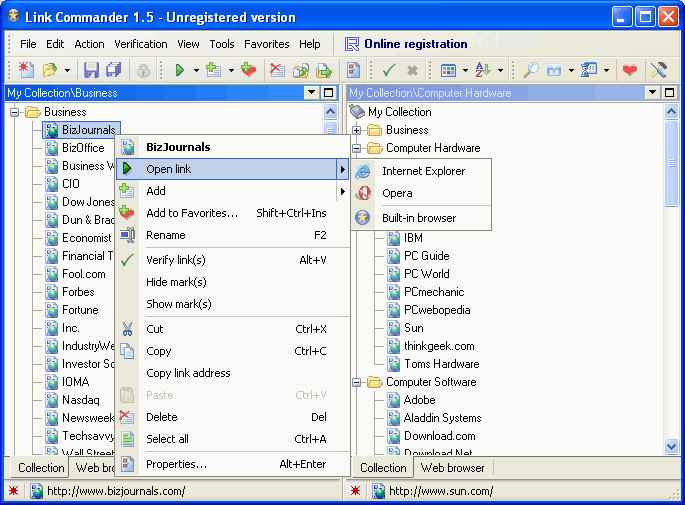Open the Favorites menu
This screenshot has height=505, width=685.
pos(266,44)
